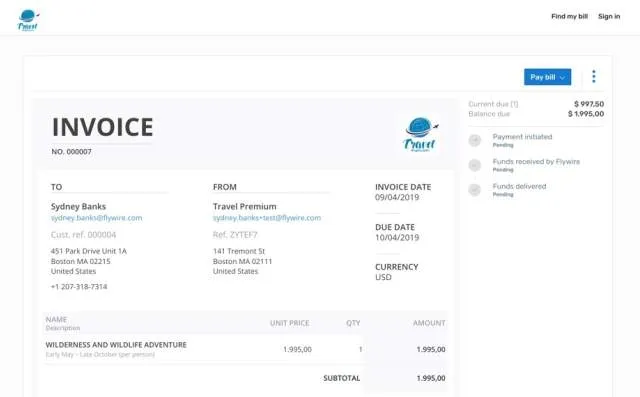Click the currency value USD

383,277
